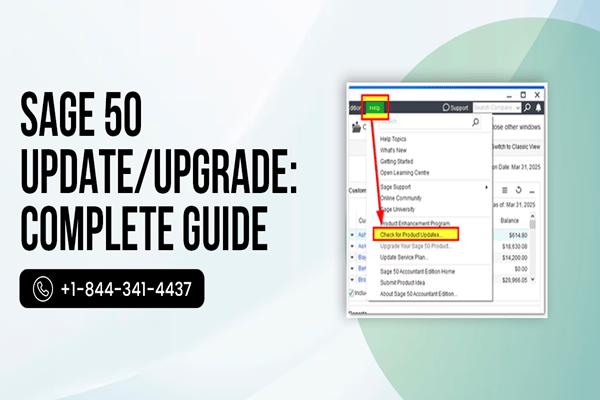Collapse the customer panel with the dash icon
The width and height of the screenshot is (600, 400).
click(x=532, y=191)
